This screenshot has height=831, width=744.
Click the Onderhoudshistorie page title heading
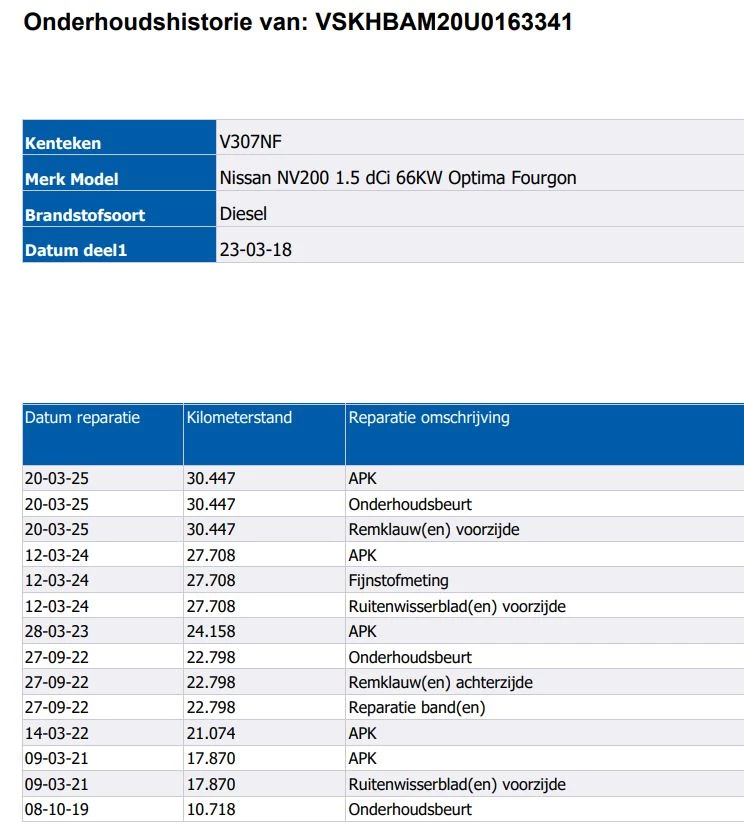[298, 22]
